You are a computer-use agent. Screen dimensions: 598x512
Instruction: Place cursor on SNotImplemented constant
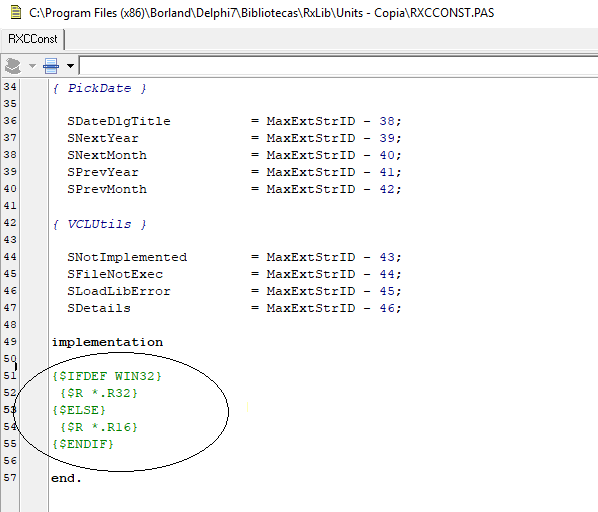[x=127, y=257]
